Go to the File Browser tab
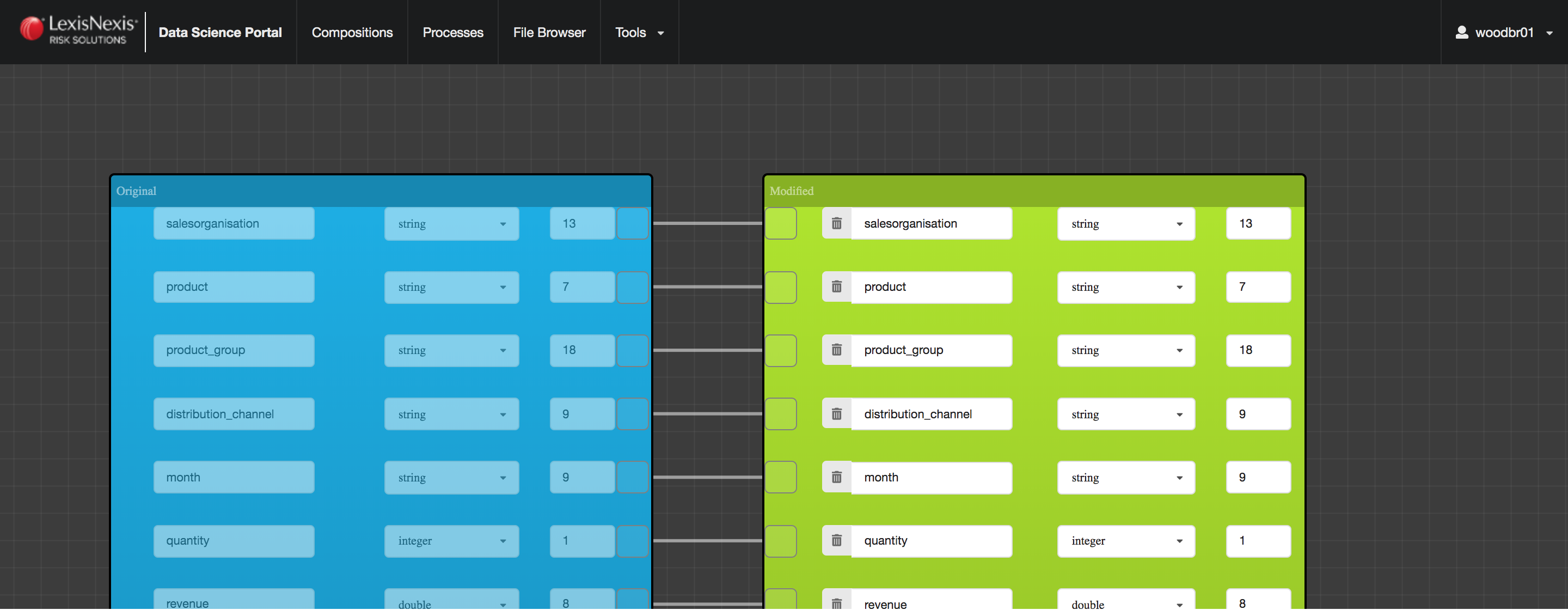Image resolution: width=1568 pixels, height=610 pixels. 548,32
